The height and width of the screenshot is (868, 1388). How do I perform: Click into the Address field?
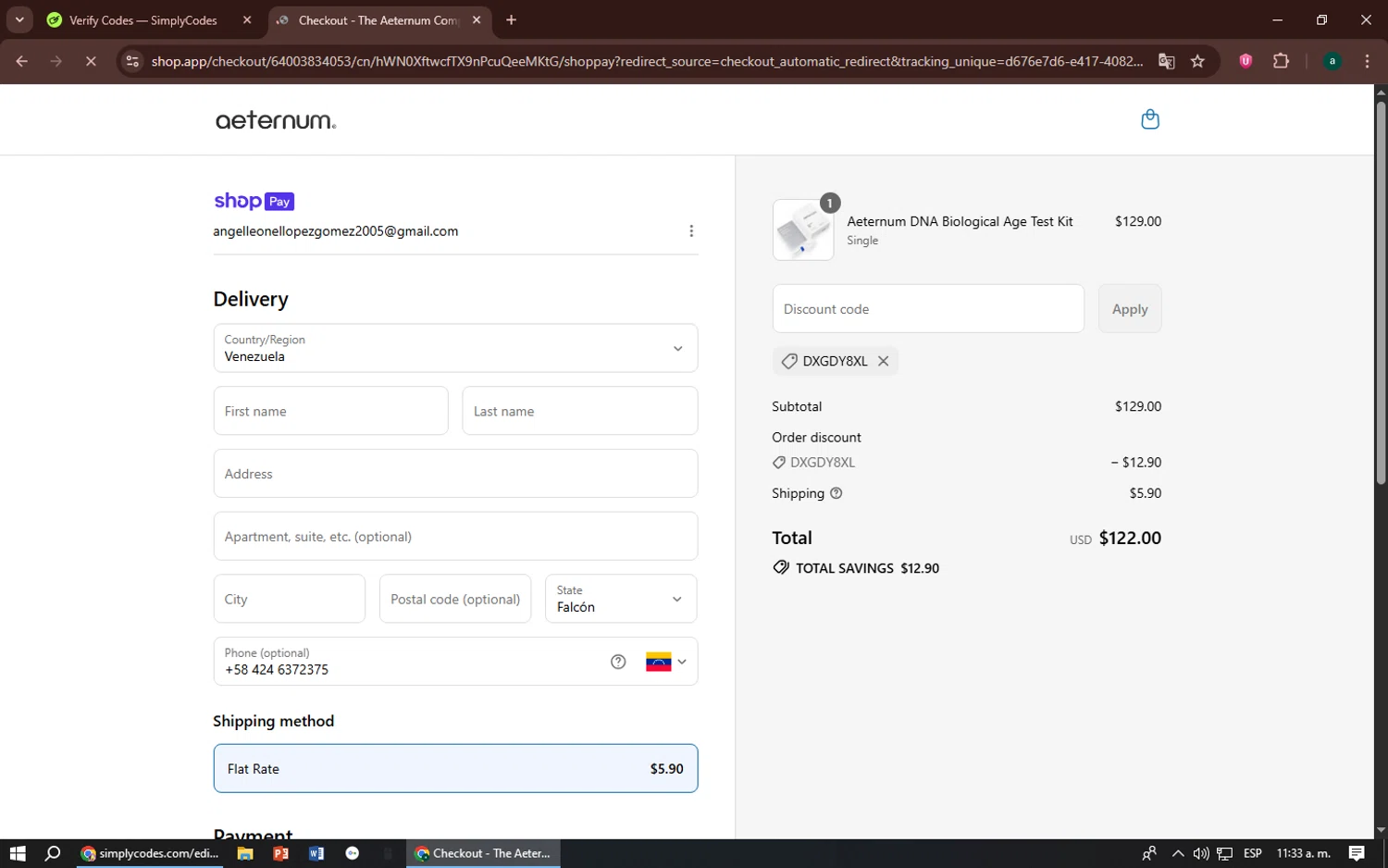click(455, 474)
